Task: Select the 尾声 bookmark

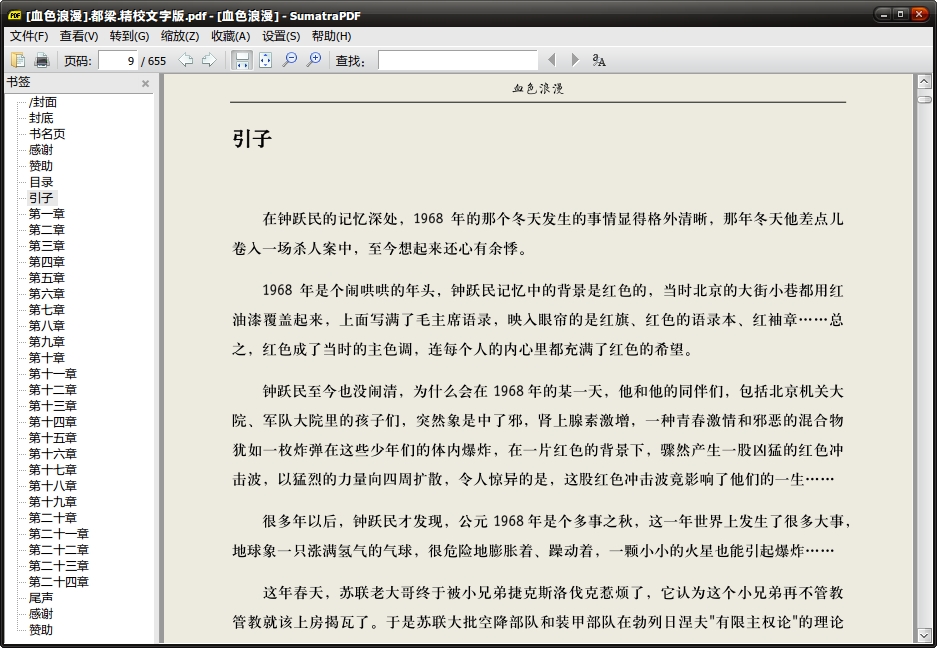Action: click(41, 598)
